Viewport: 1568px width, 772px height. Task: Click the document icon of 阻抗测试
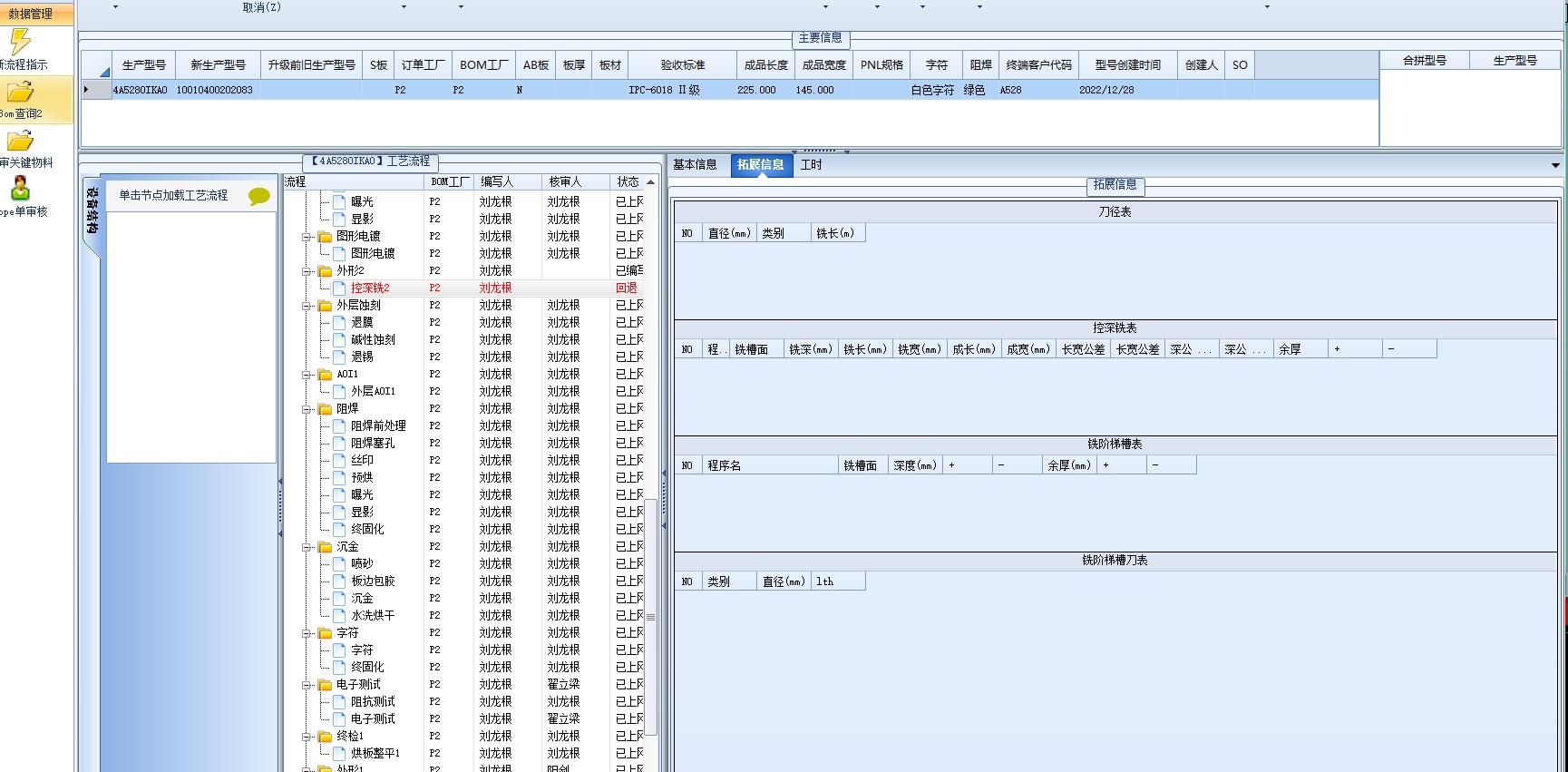pyautogui.click(x=339, y=702)
